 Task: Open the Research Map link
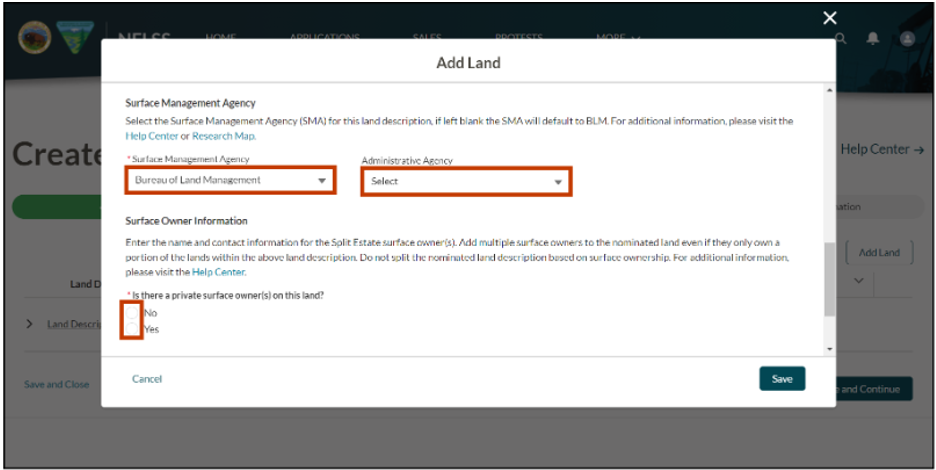click(x=224, y=136)
